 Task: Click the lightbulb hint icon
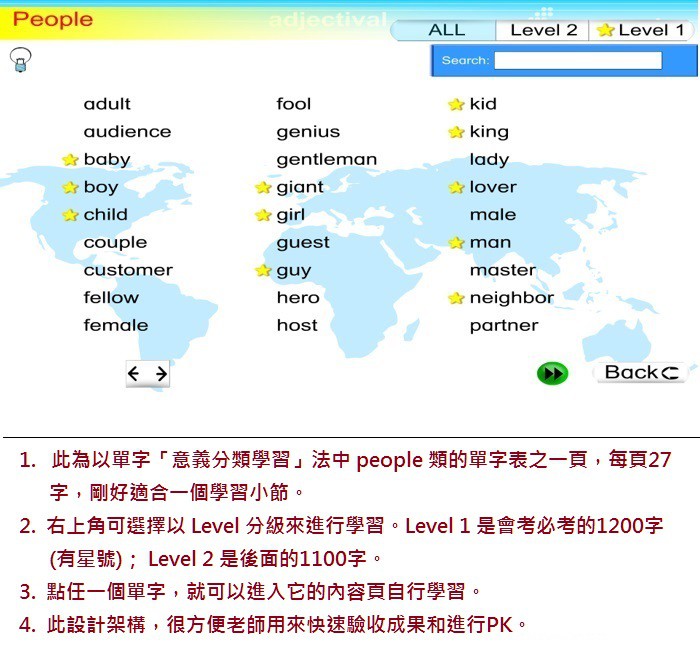pyautogui.click(x=19, y=61)
